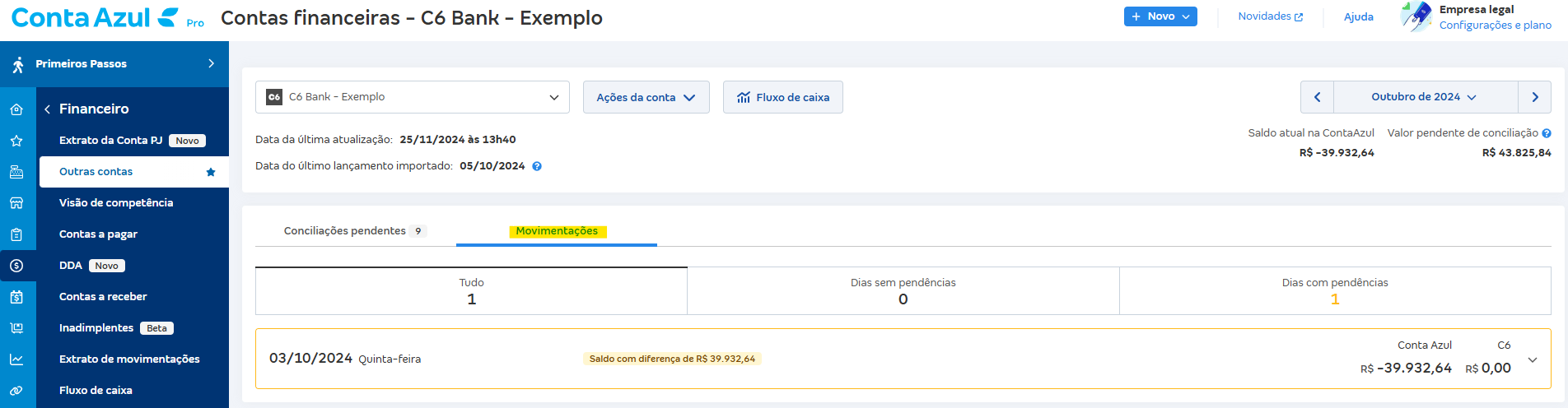The height and width of the screenshot is (408, 1568).
Task: Open the store sidebar icon
Action: point(16,203)
